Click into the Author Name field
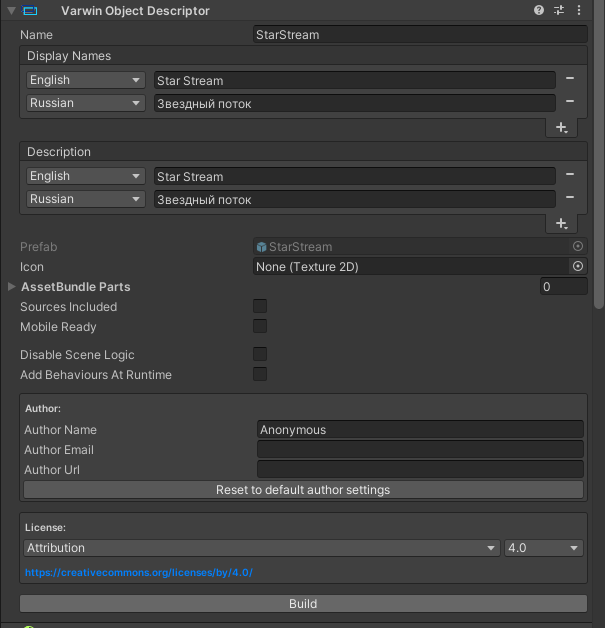Viewport: 605px width, 628px height. (420, 430)
